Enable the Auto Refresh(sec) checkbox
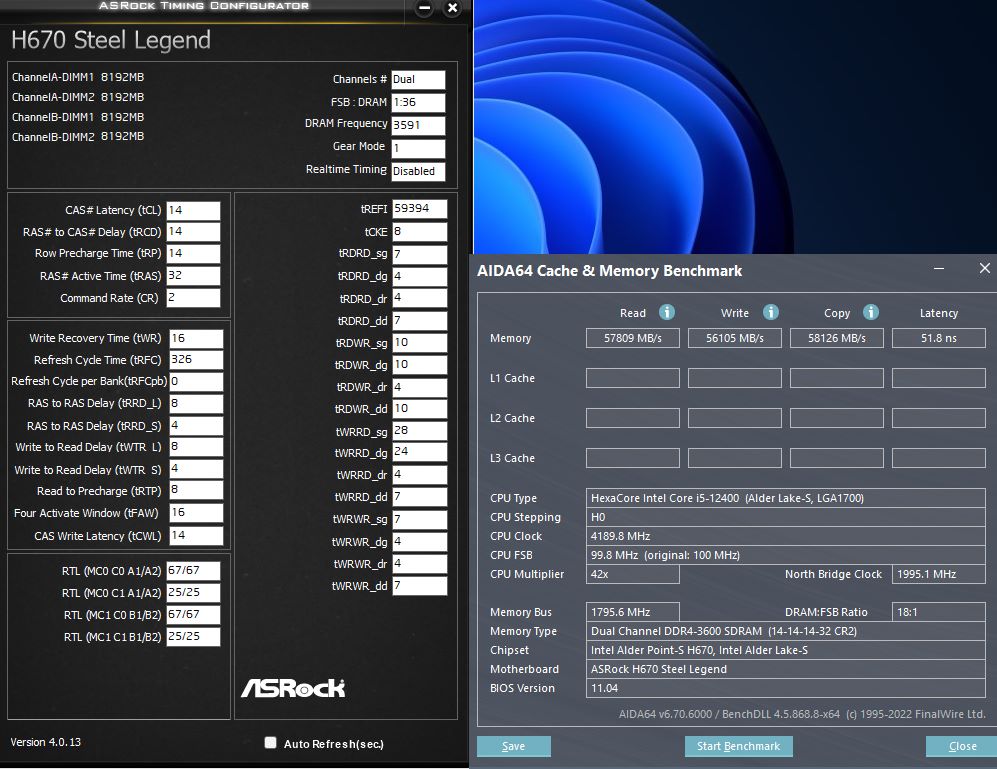 [x=270, y=743]
